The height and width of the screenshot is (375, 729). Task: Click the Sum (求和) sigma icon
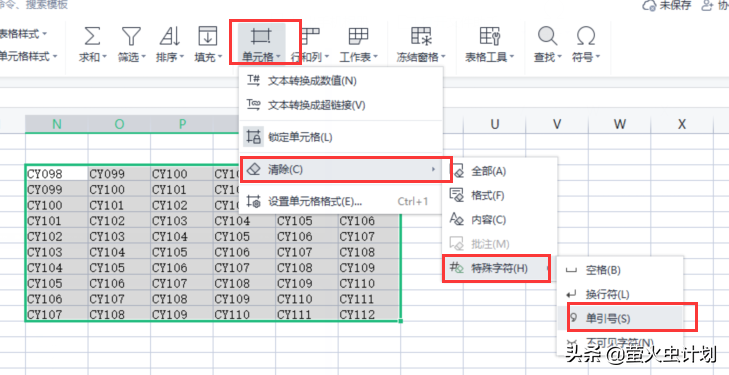pyautogui.click(x=92, y=36)
